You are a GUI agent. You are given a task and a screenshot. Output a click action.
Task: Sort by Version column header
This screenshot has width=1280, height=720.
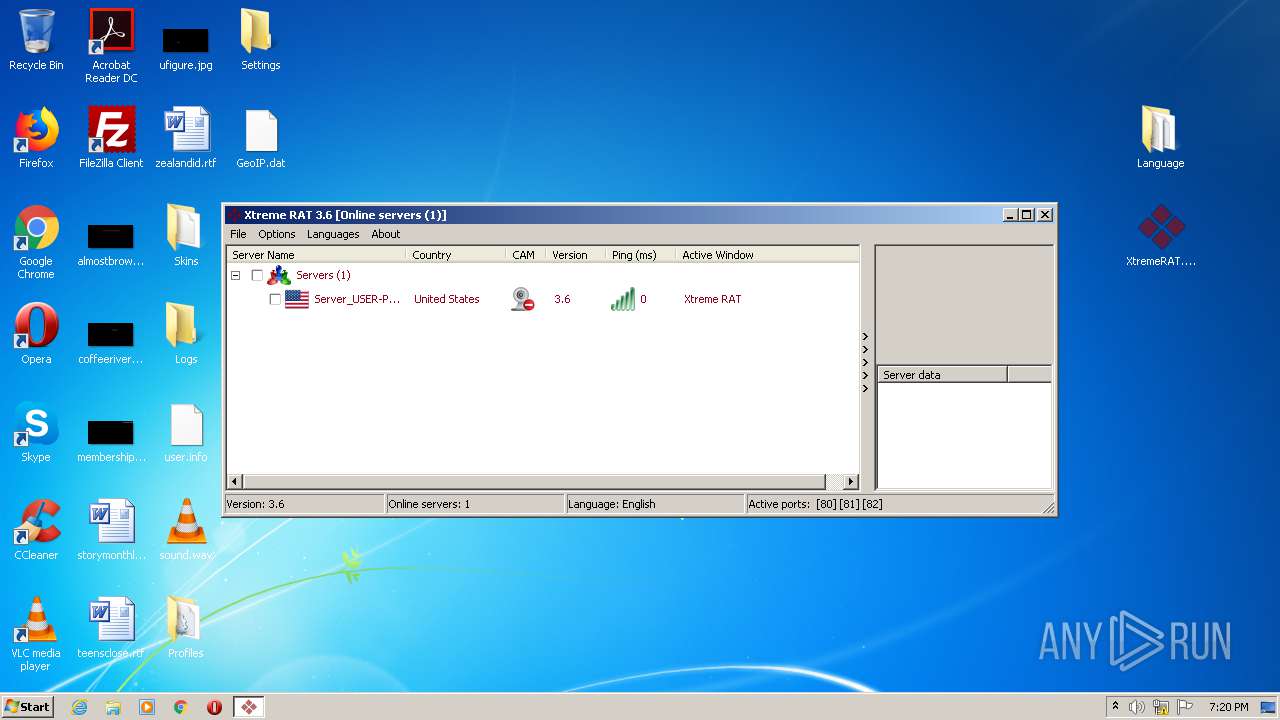[576, 255]
